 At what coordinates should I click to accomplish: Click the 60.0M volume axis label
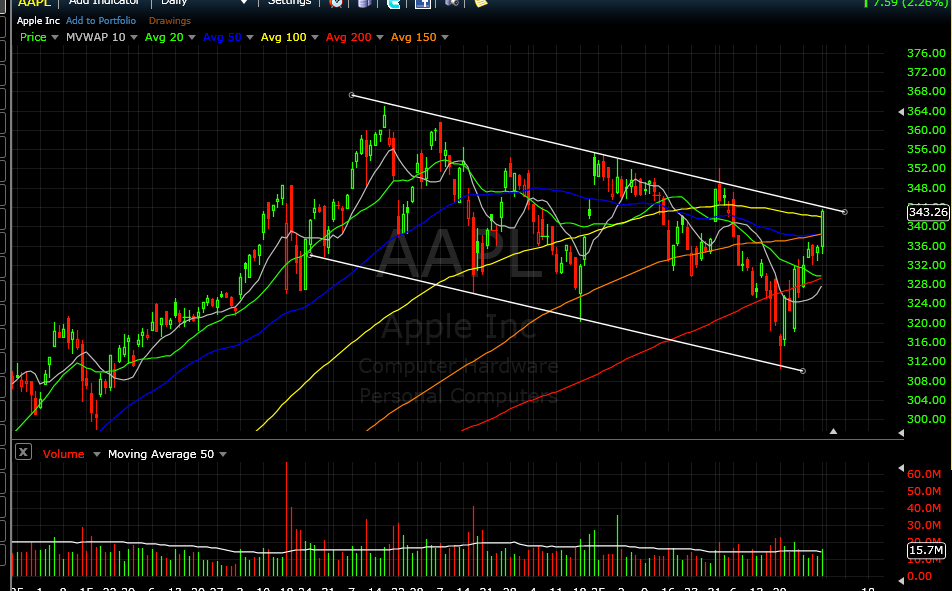(x=924, y=474)
